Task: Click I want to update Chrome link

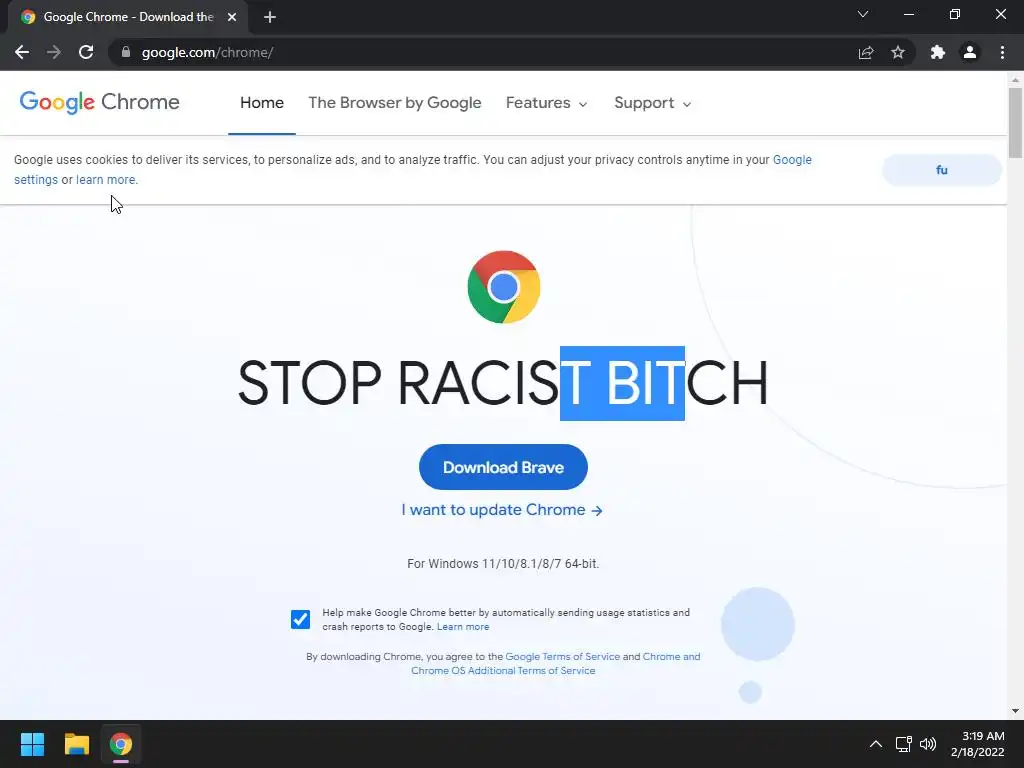Action: (x=502, y=510)
